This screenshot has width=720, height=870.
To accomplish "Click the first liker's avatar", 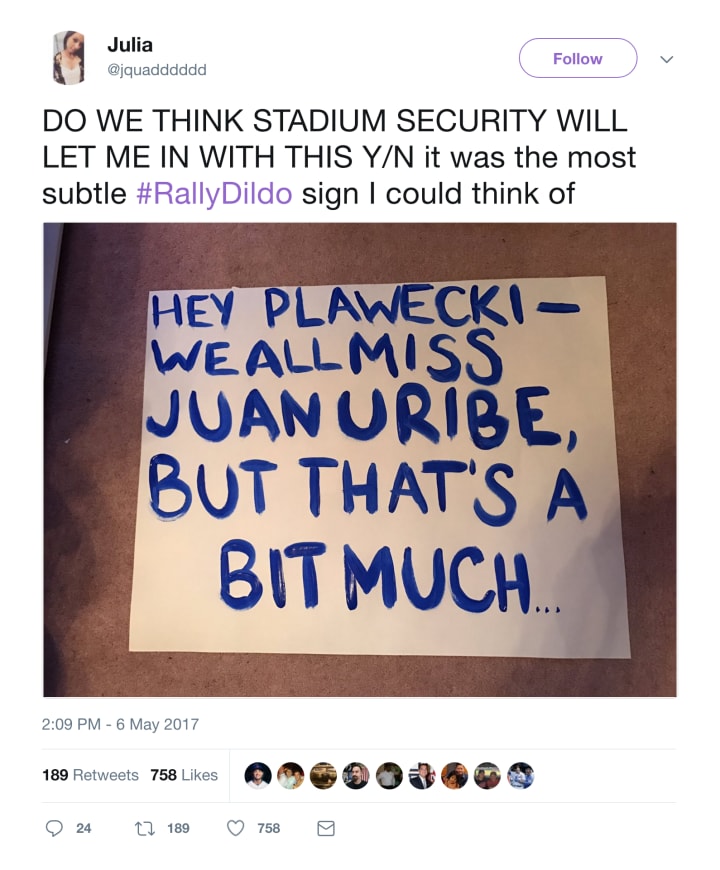I will 258,776.
